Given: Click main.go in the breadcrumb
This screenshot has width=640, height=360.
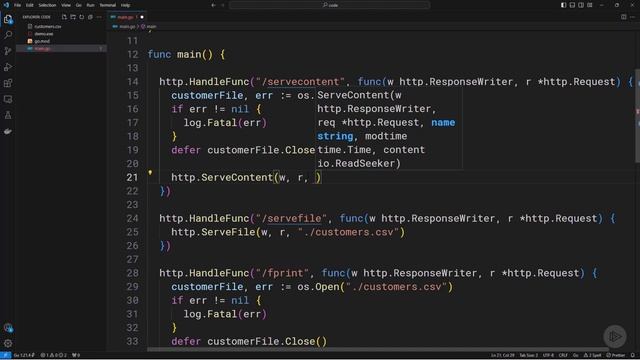Looking at the screenshot, I should coord(127,27).
